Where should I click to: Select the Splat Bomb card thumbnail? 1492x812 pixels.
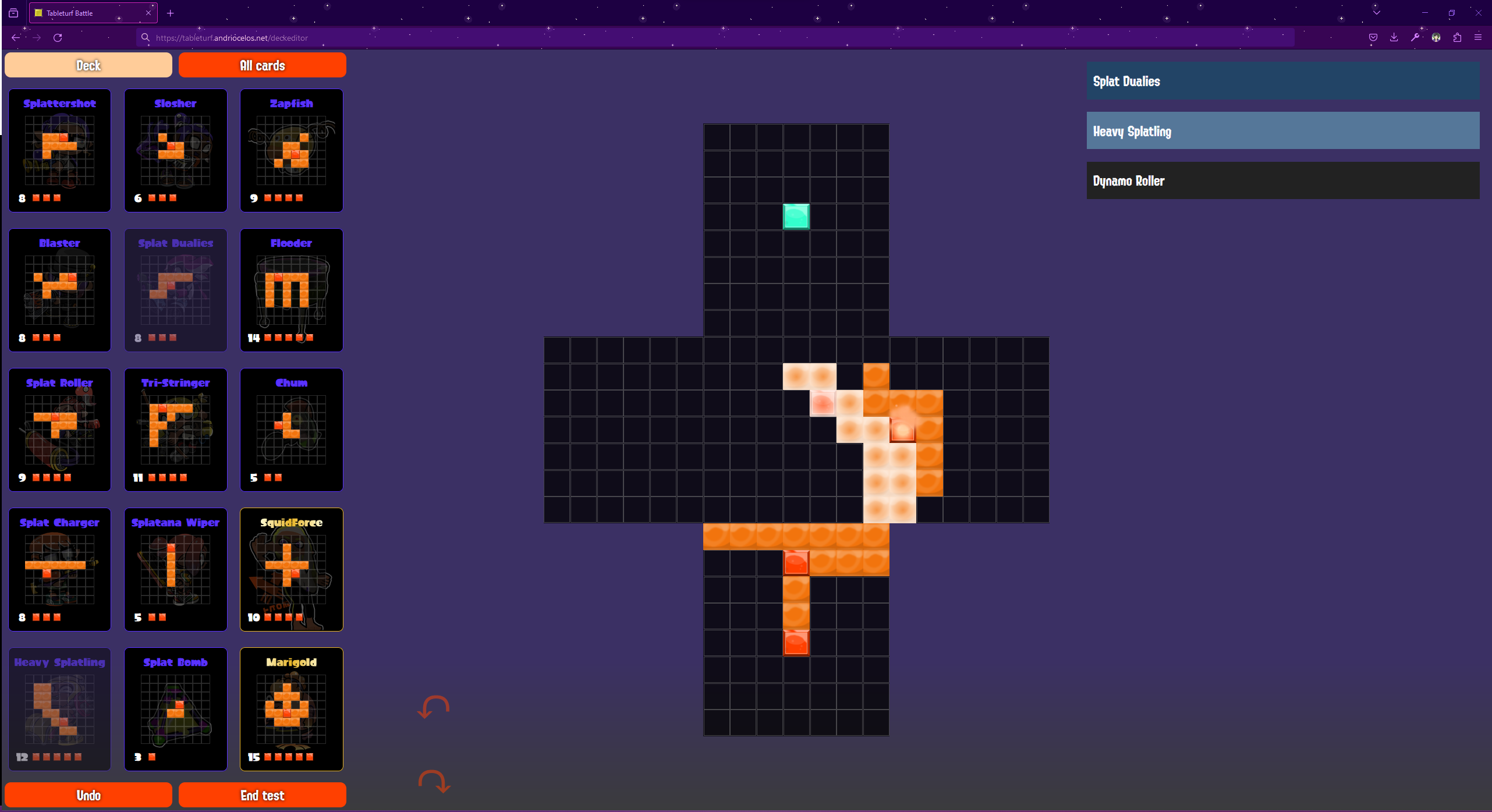pos(175,710)
